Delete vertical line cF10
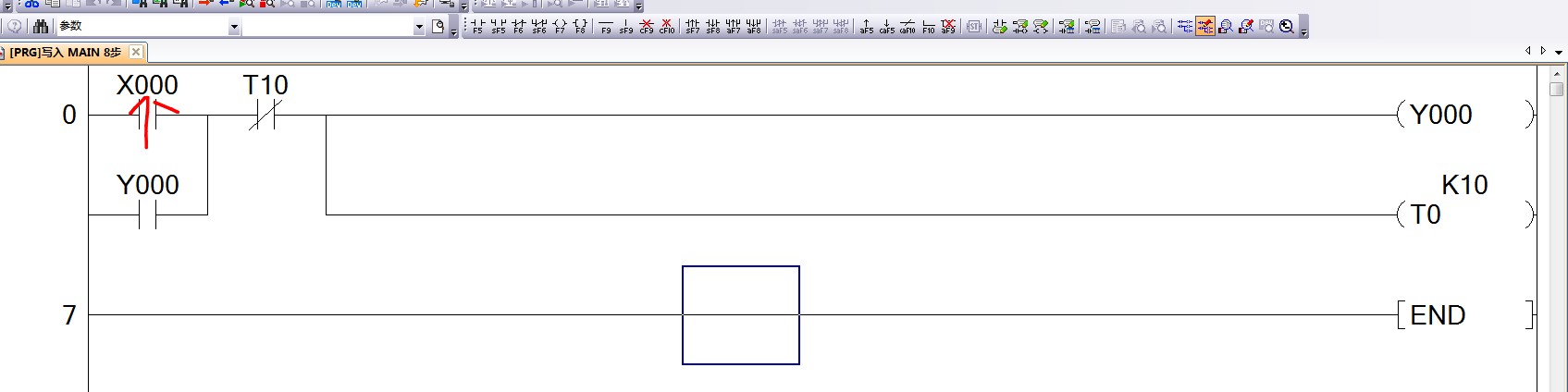This screenshot has height=392, width=1568. [x=667, y=27]
